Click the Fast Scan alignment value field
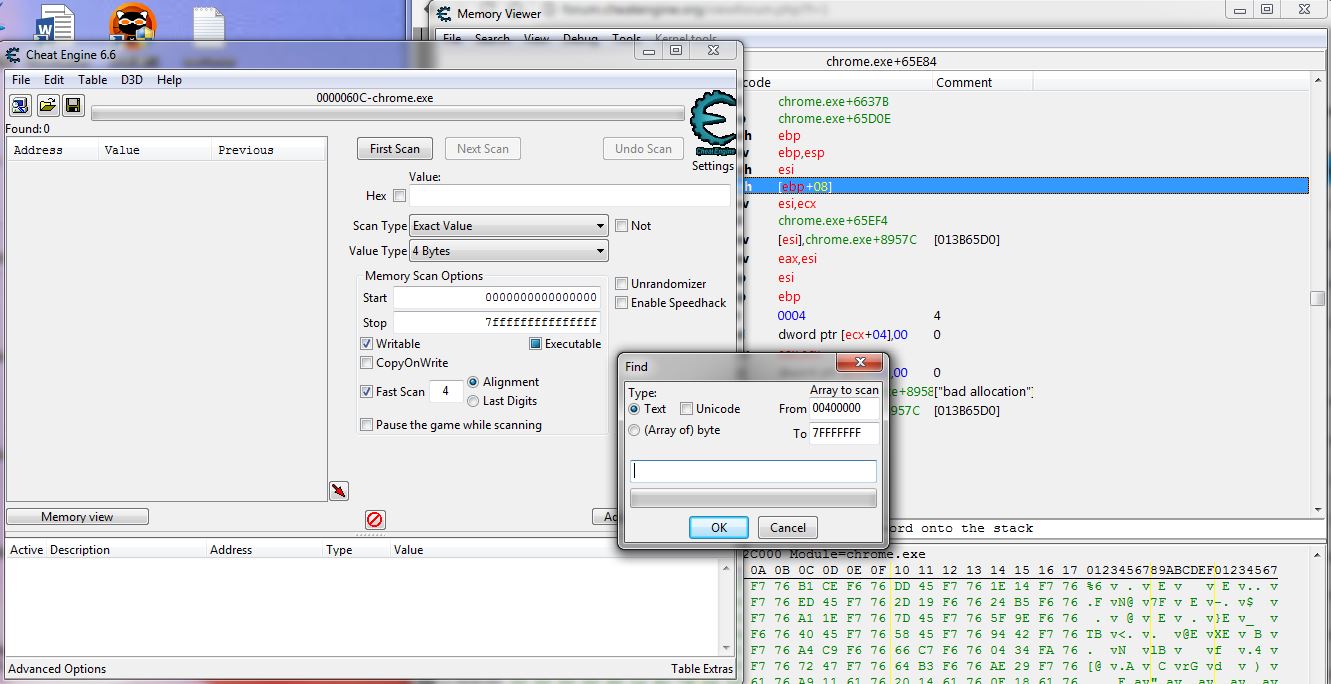Screen dimensions: 1331x684 [445, 392]
